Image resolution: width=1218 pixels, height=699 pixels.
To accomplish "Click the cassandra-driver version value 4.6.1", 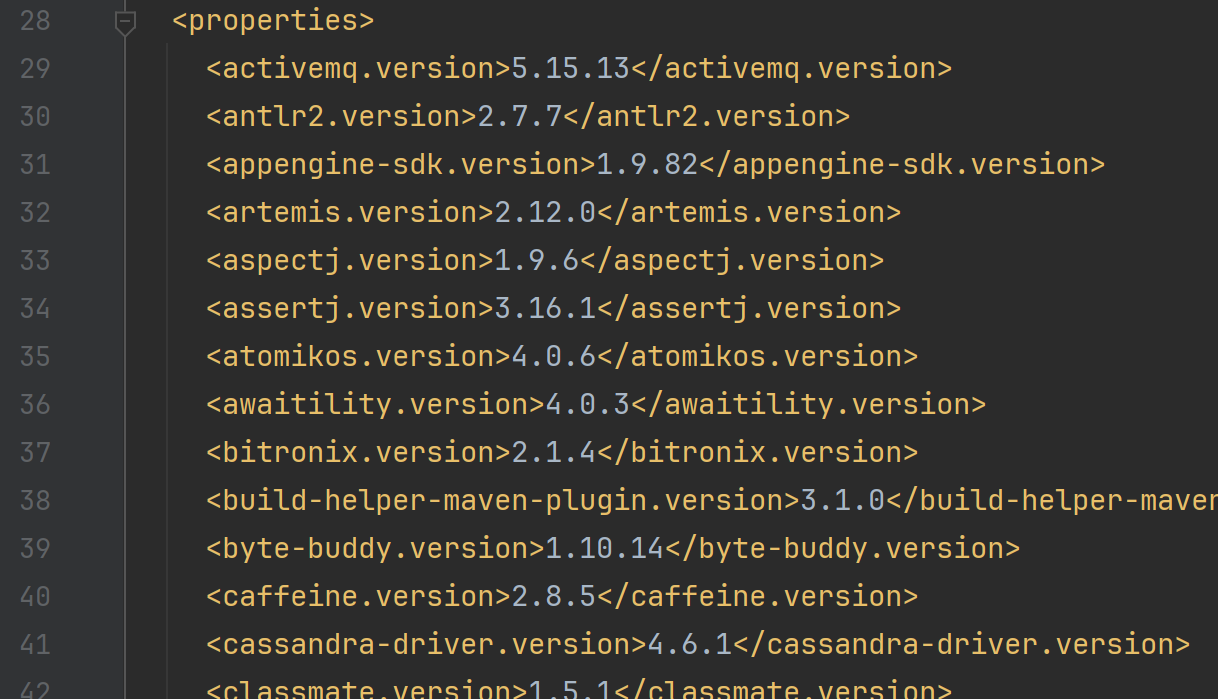I will pyautogui.click(x=689, y=645).
